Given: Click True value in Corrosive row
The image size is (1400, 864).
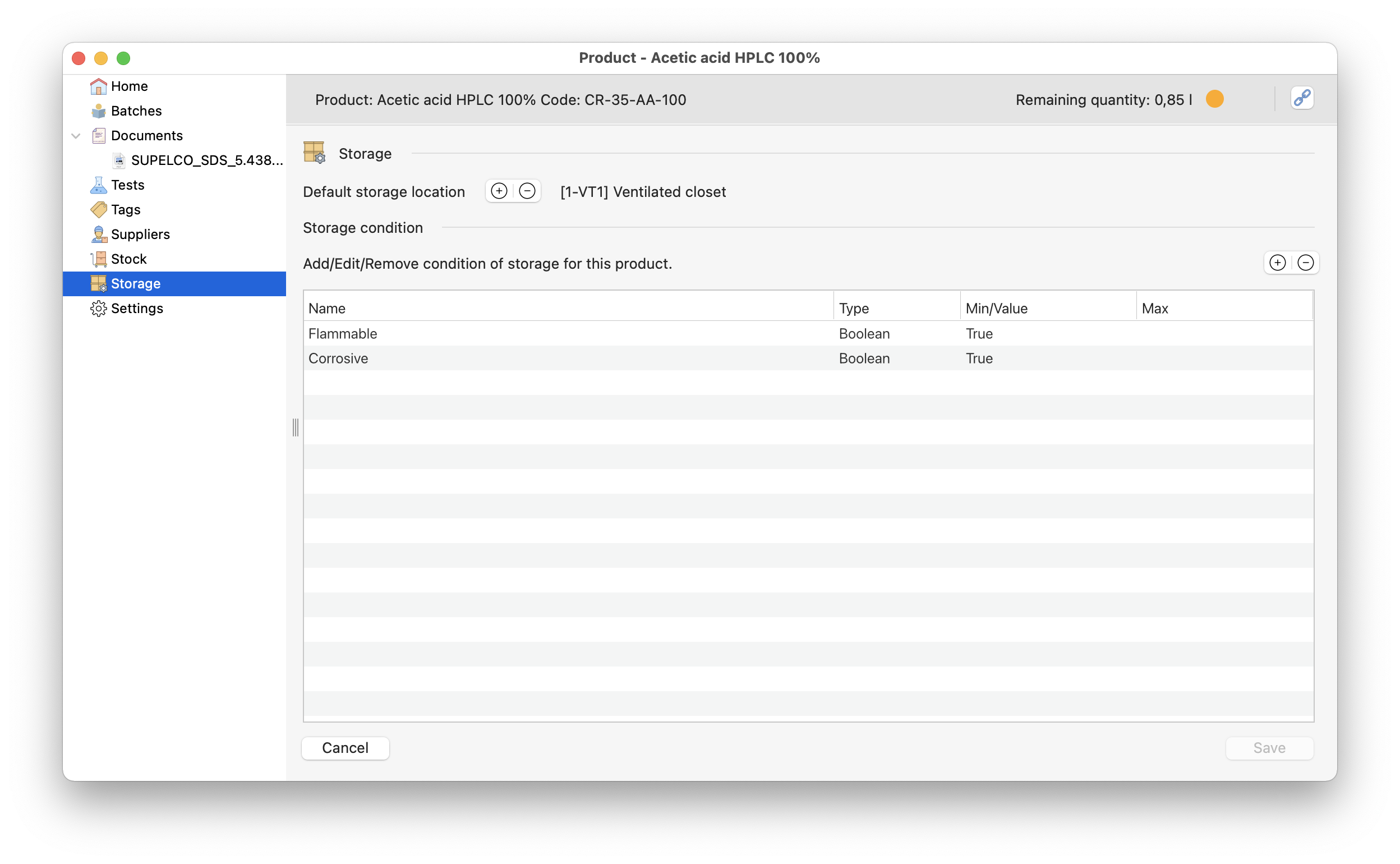Looking at the screenshot, I should pyautogui.click(x=979, y=359).
